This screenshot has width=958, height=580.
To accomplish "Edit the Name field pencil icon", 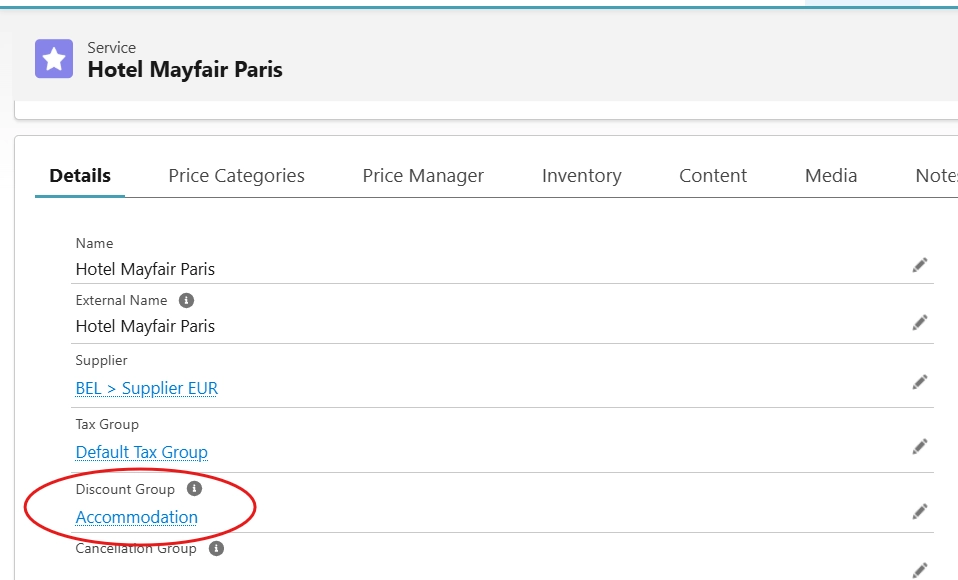I will 920,265.
